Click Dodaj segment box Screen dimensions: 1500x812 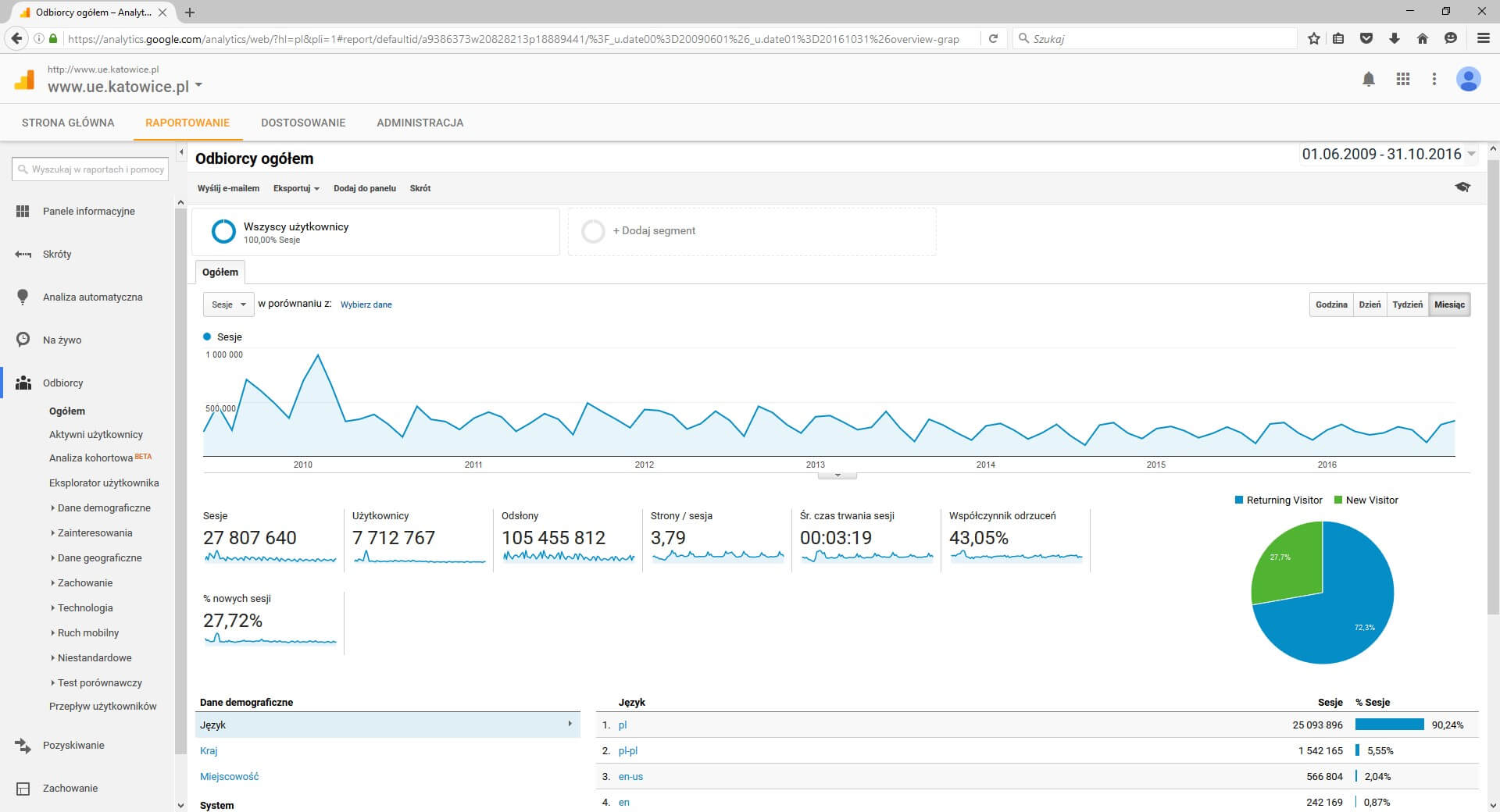pos(752,231)
